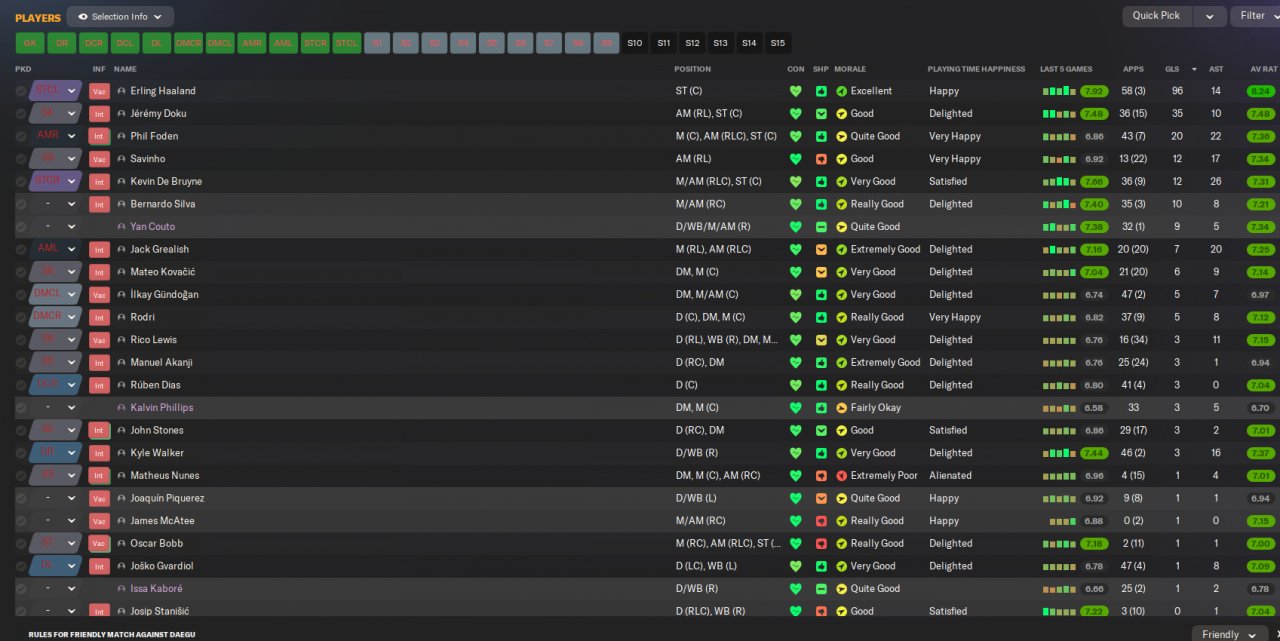The width and height of the screenshot is (1280, 641).
Task: Expand the Quick Pick arrow menu
Action: tap(1209, 16)
